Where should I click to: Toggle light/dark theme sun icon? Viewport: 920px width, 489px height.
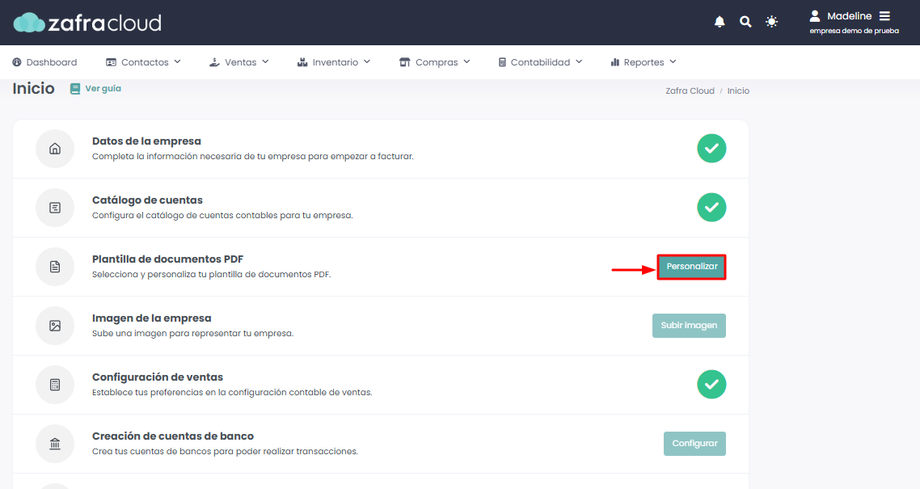coord(772,22)
